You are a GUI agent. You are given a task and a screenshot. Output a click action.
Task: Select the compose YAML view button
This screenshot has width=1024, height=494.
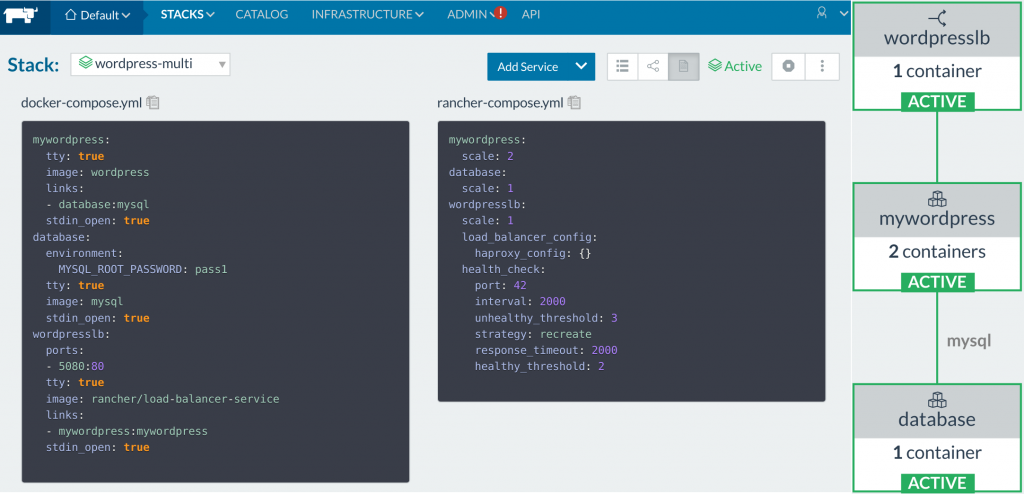coord(683,66)
